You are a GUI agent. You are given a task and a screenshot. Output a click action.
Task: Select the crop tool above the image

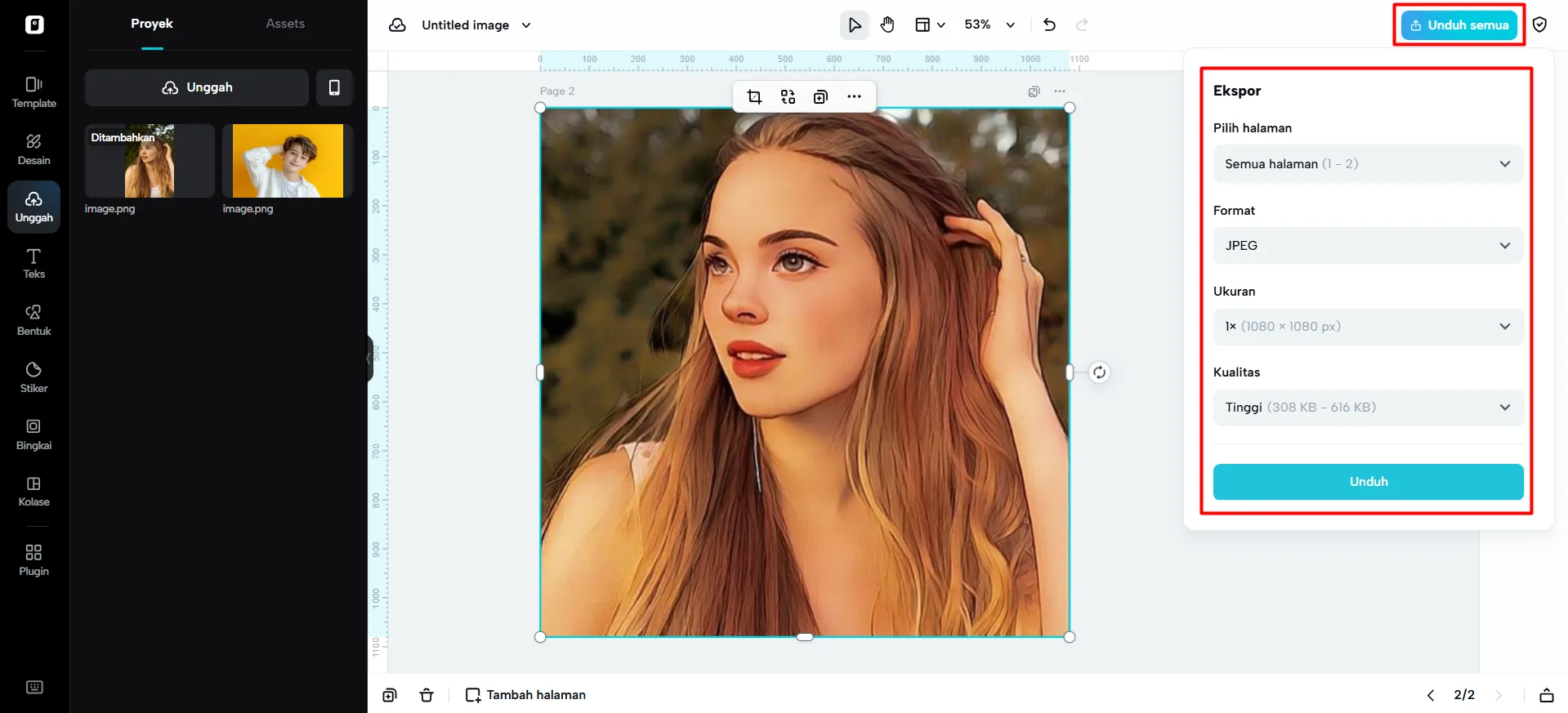(x=754, y=97)
